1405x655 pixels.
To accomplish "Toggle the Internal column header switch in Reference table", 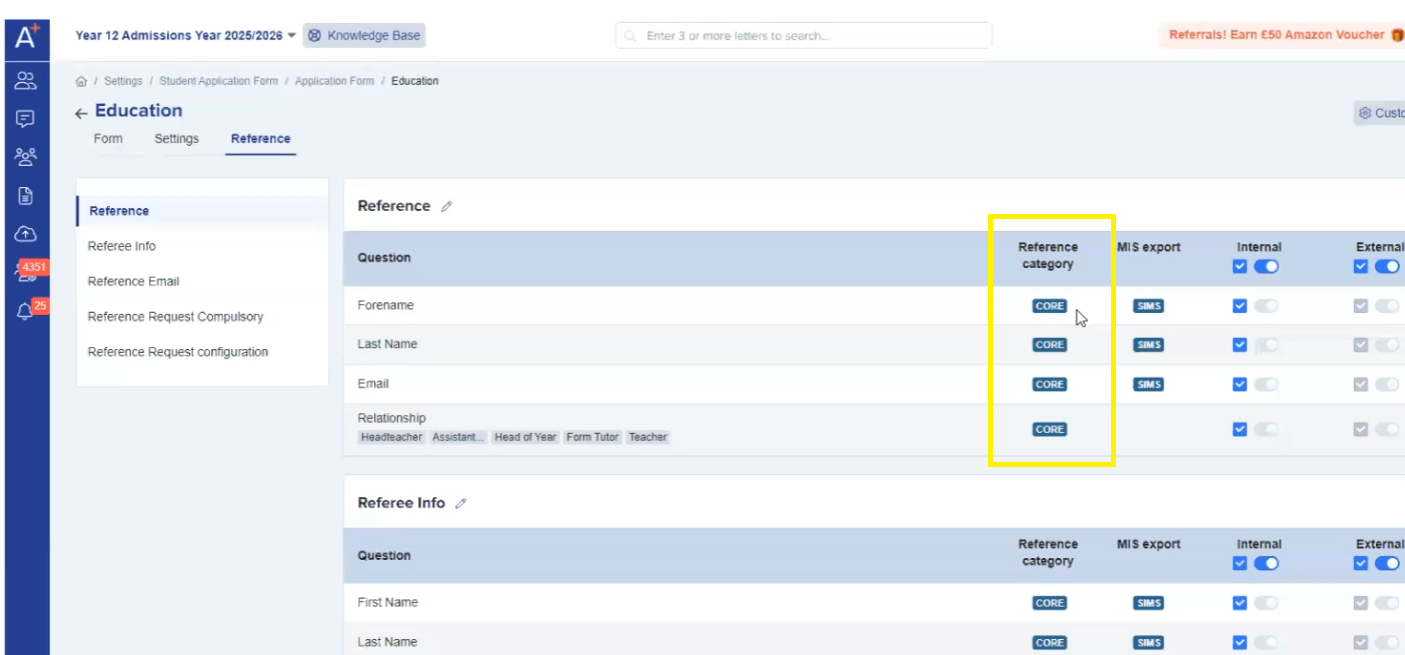I will (1266, 266).
